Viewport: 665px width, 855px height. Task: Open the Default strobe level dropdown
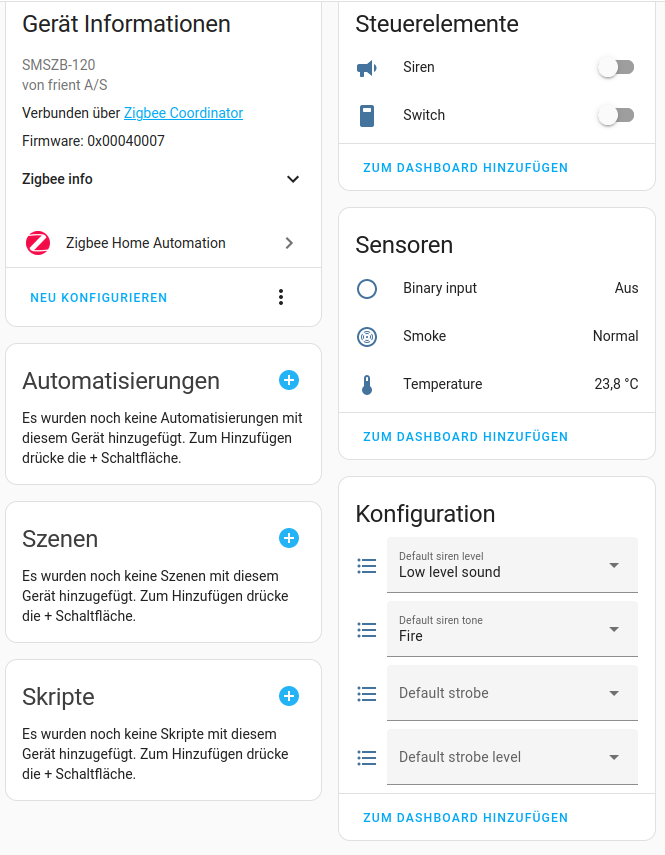(x=512, y=757)
